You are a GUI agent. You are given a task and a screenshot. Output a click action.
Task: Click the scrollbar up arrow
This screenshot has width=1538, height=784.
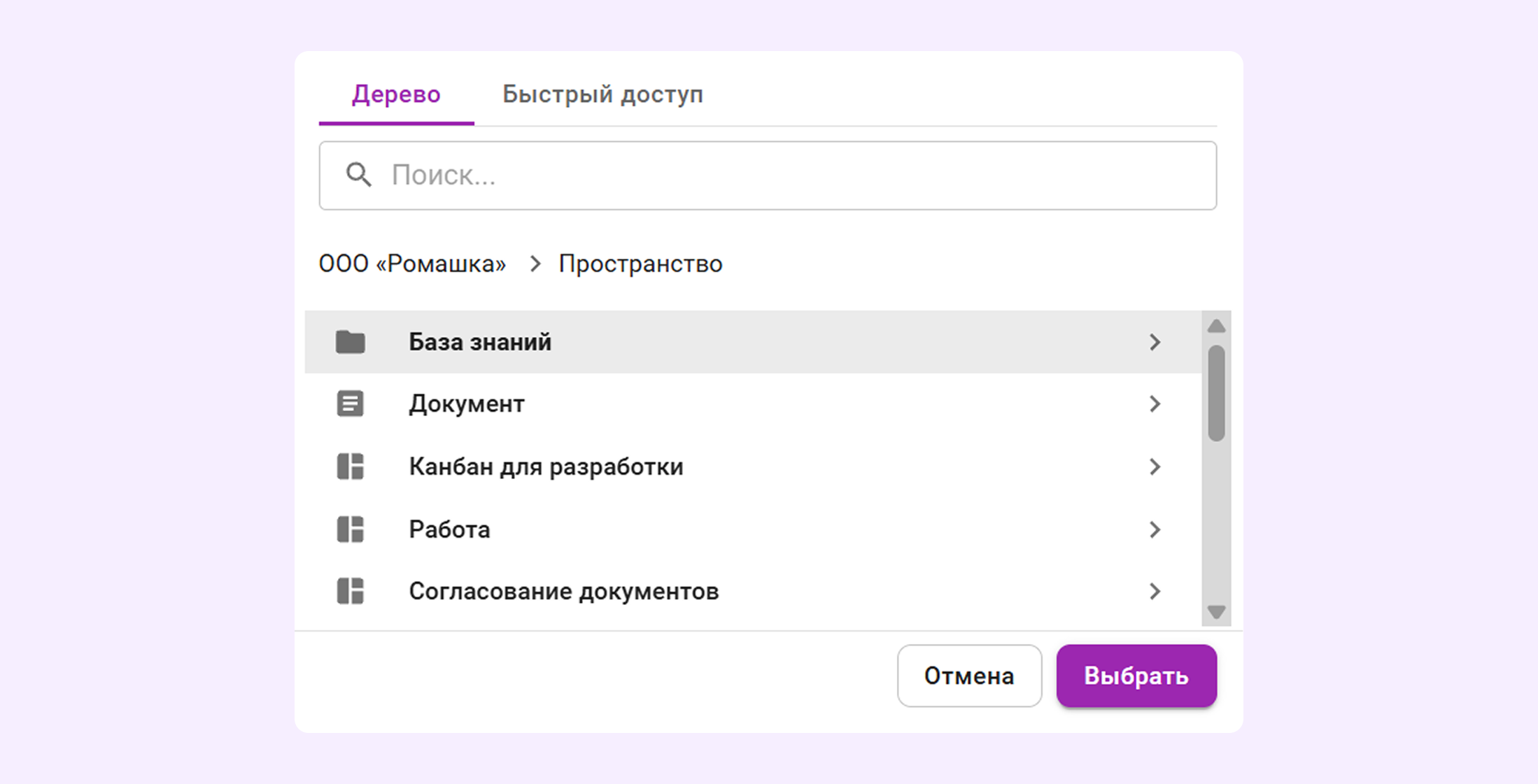pyautogui.click(x=1216, y=326)
